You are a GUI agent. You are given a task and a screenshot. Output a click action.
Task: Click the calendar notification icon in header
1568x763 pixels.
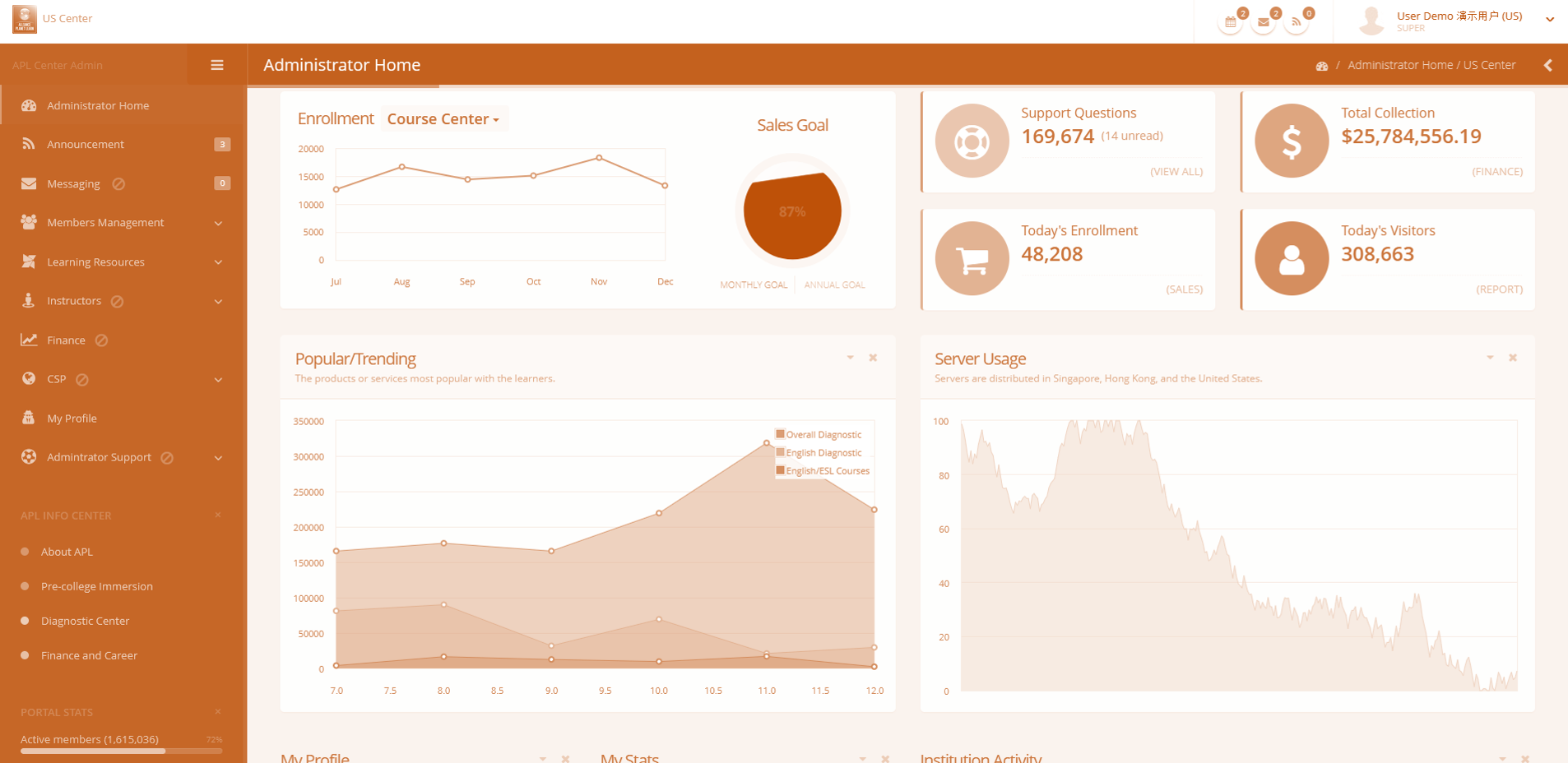pos(1230,22)
